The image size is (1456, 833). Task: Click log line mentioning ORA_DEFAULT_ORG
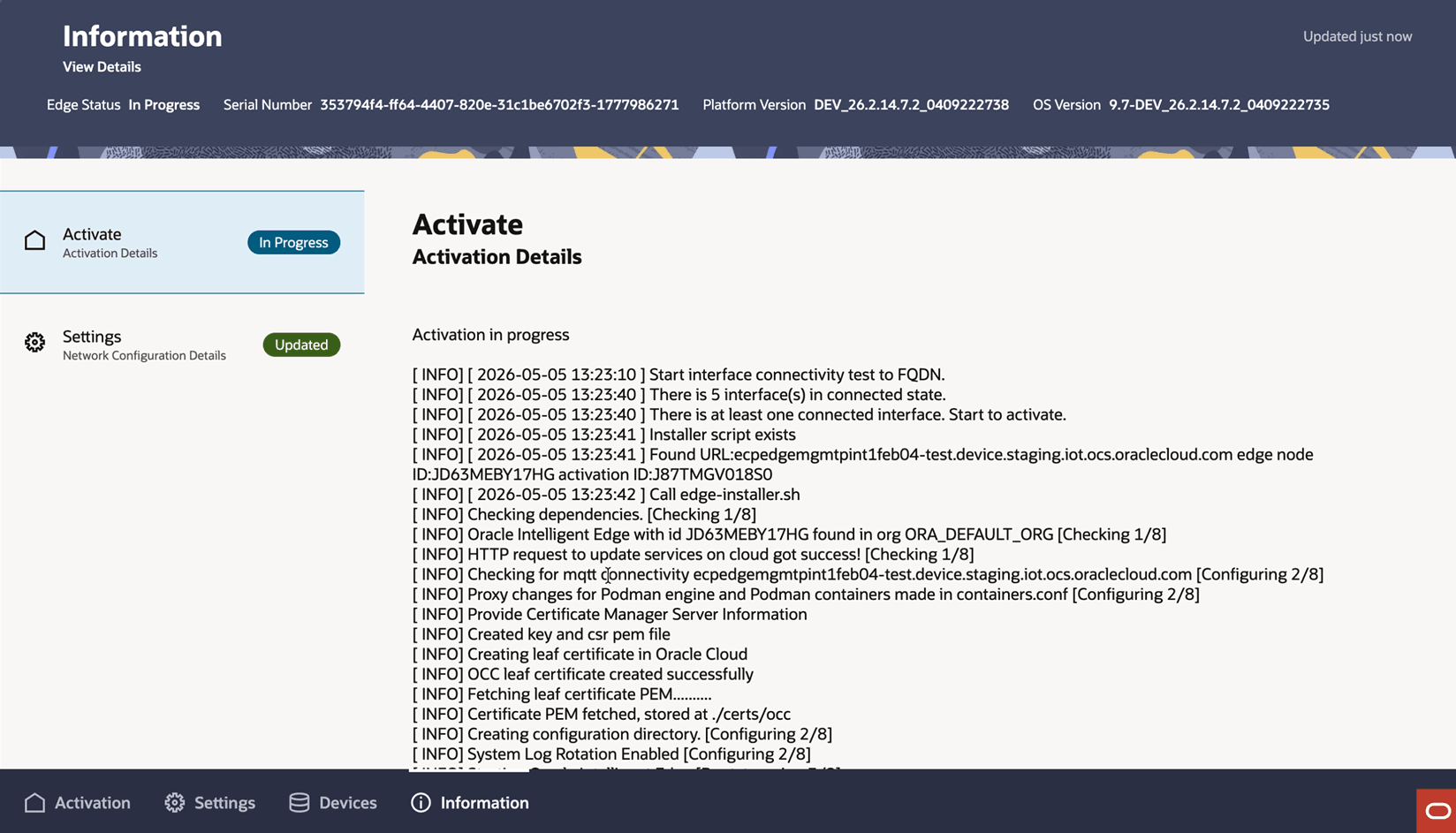tap(789, 534)
